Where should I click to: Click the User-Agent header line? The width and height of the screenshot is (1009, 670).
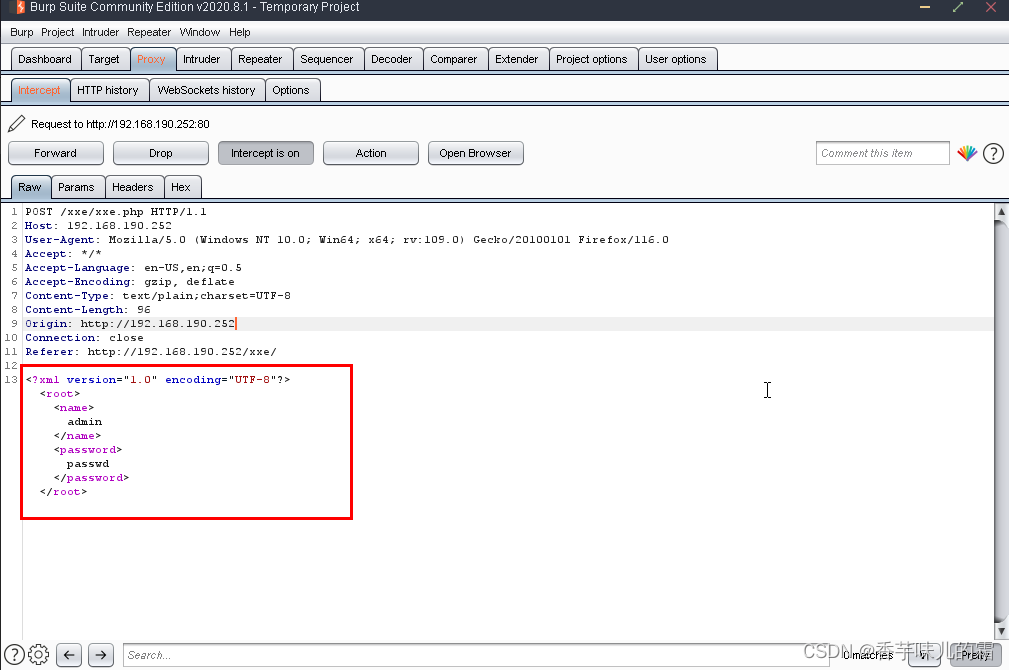point(347,239)
